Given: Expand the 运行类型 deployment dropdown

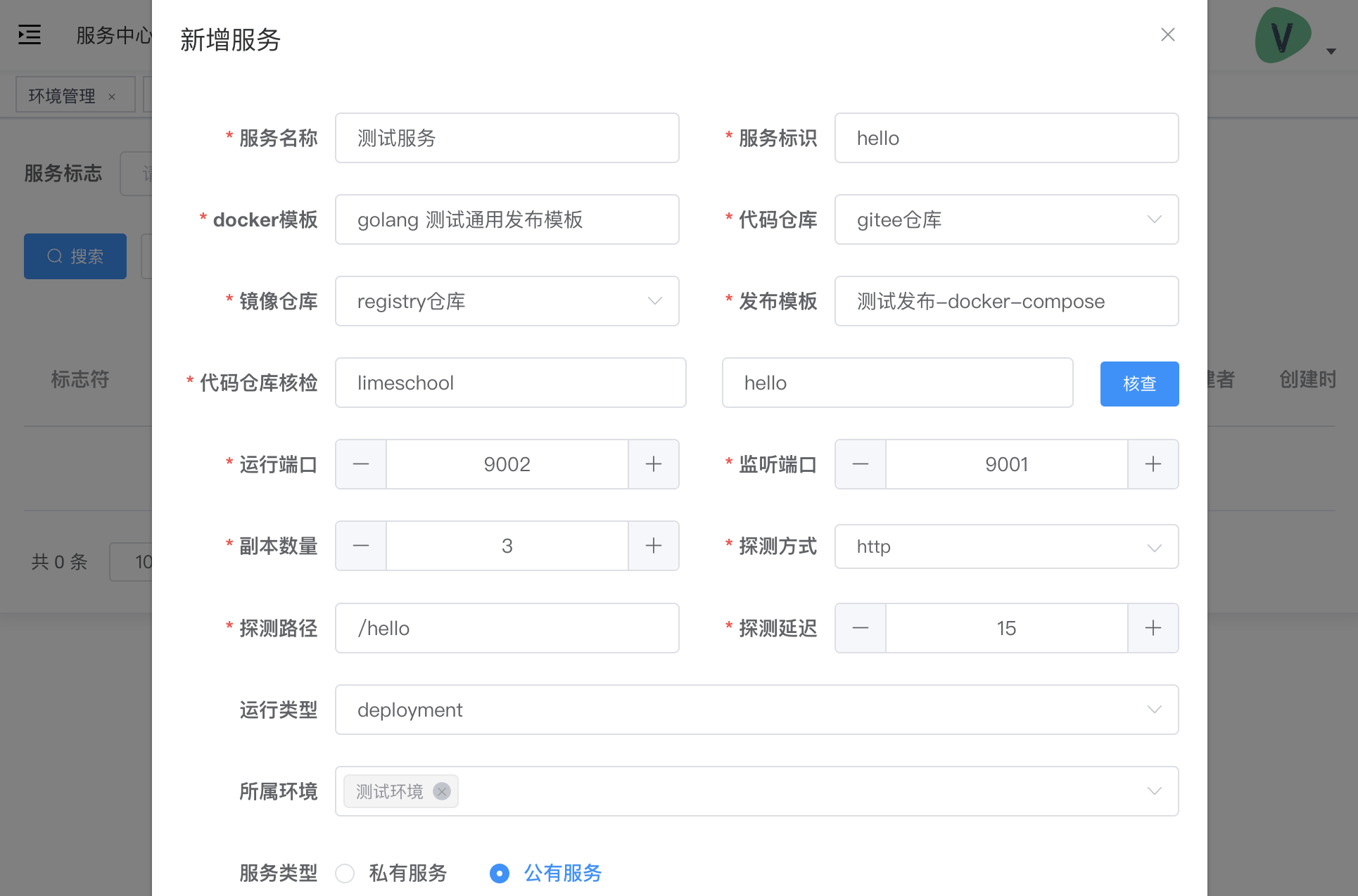Looking at the screenshot, I should coord(756,710).
